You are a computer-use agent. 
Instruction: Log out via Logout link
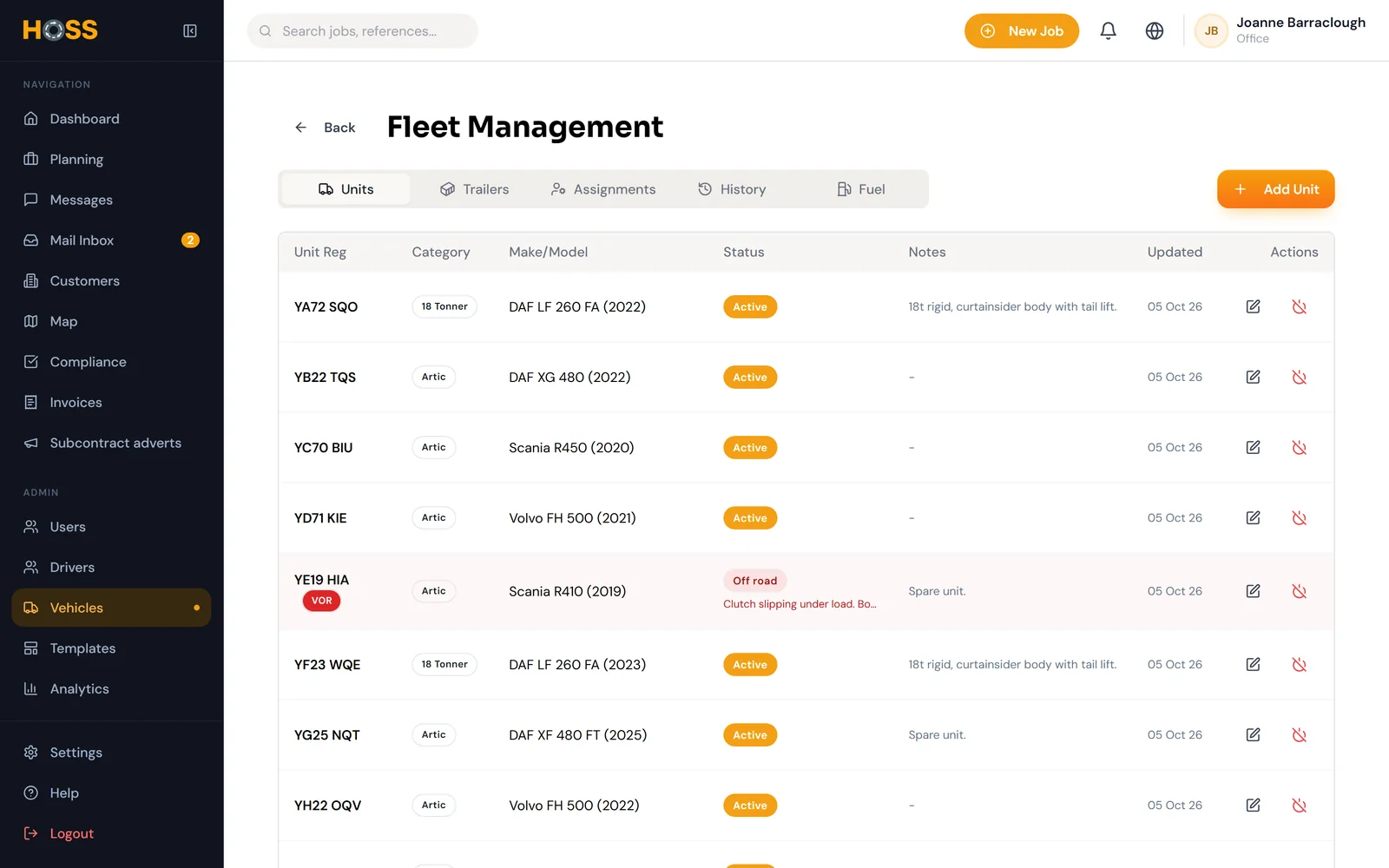coord(111,833)
